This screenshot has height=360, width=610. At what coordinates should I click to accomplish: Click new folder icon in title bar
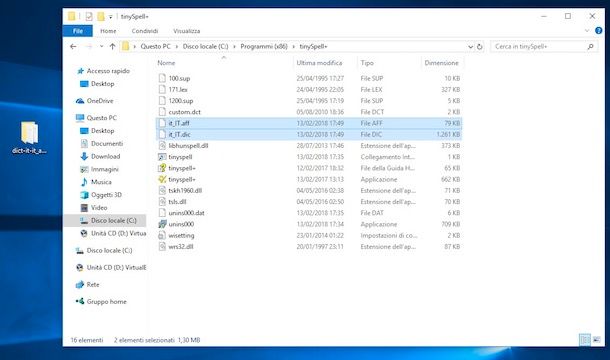[101, 16]
